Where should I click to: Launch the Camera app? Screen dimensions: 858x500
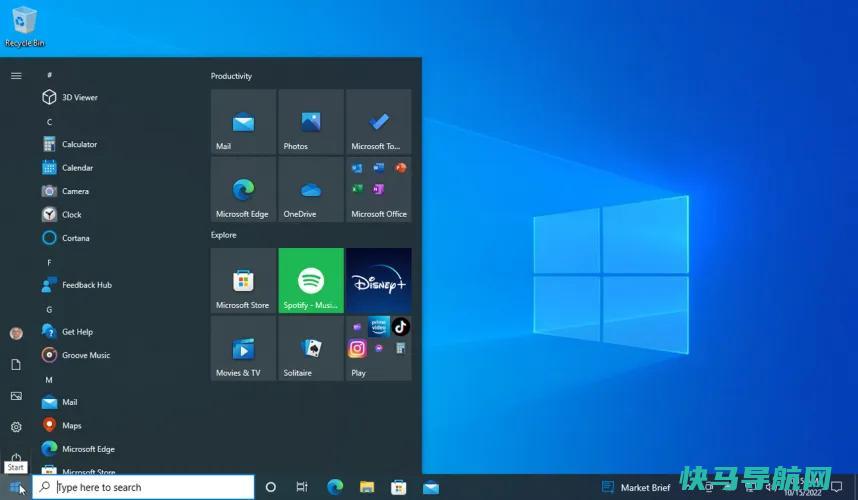click(x=65, y=191)
